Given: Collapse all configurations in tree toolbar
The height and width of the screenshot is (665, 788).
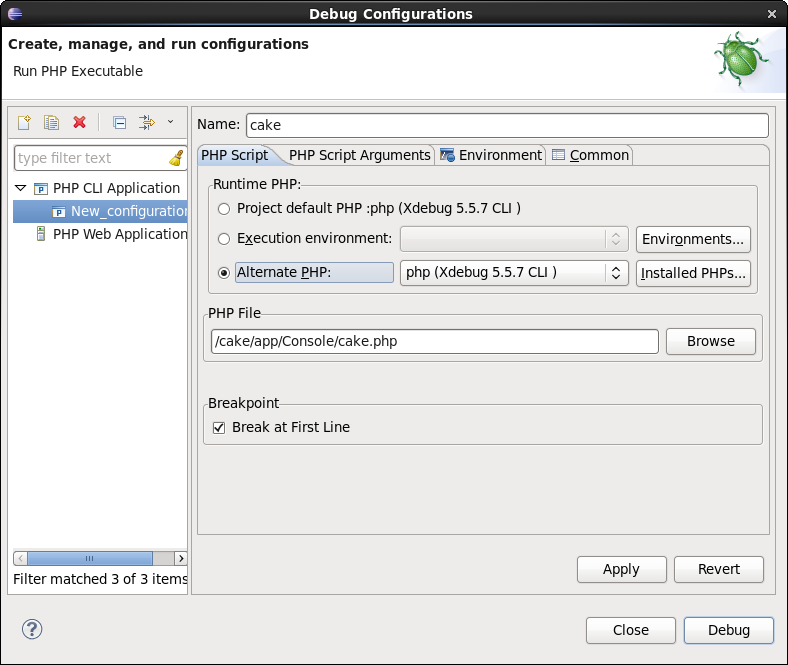Looking at the screenshot, I should 119,122.
